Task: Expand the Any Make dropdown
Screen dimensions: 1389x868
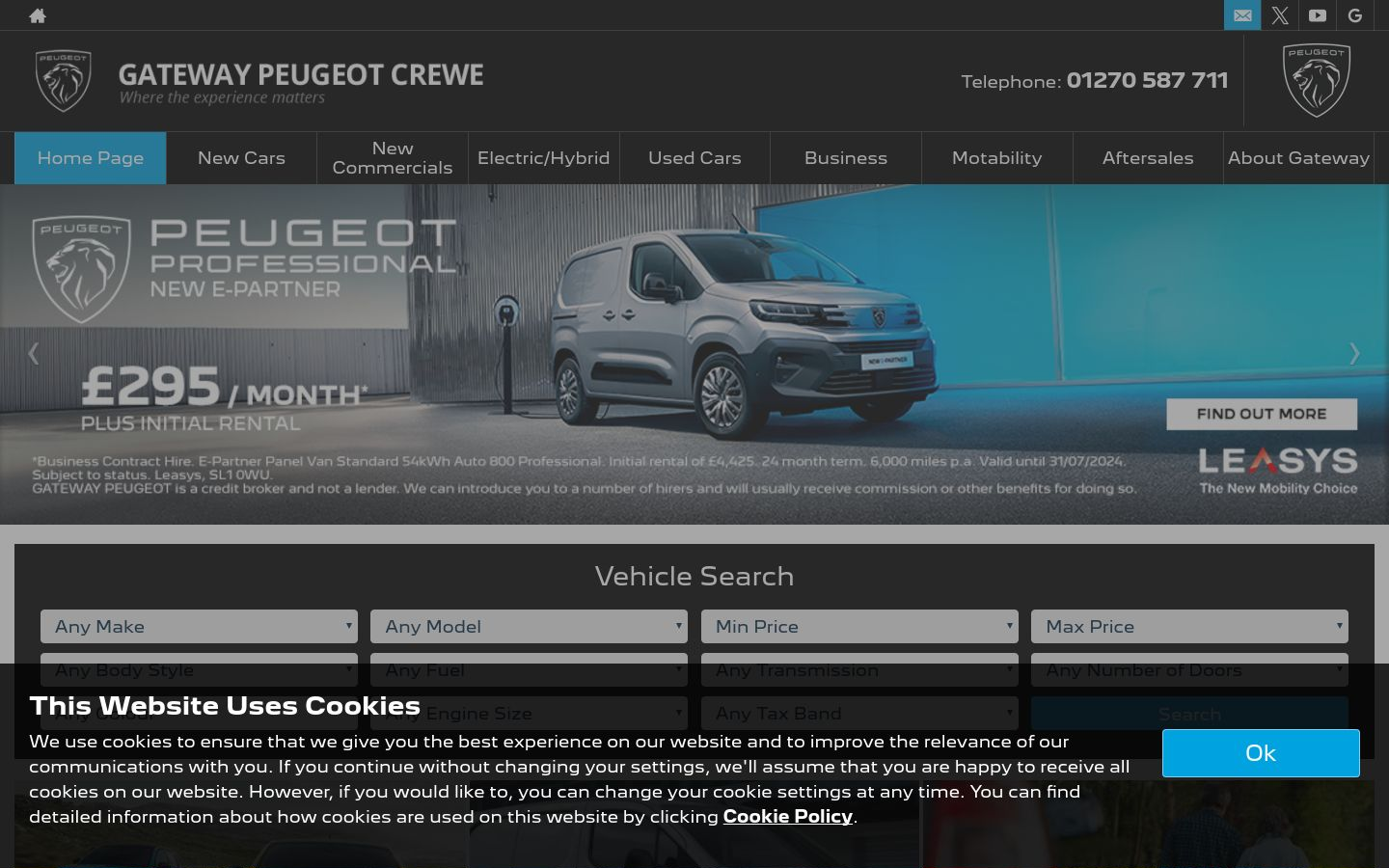Action: [x=199, y=626]
